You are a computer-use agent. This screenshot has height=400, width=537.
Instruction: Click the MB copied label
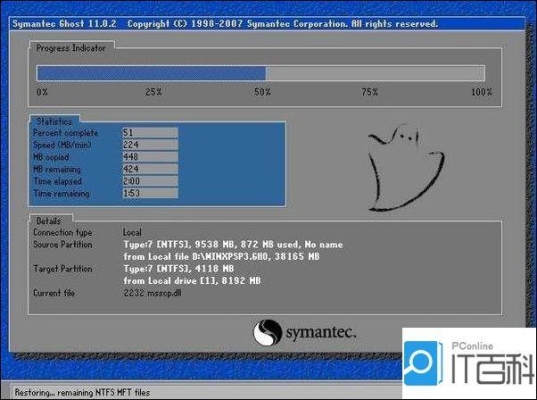click(x=51, y=157)
